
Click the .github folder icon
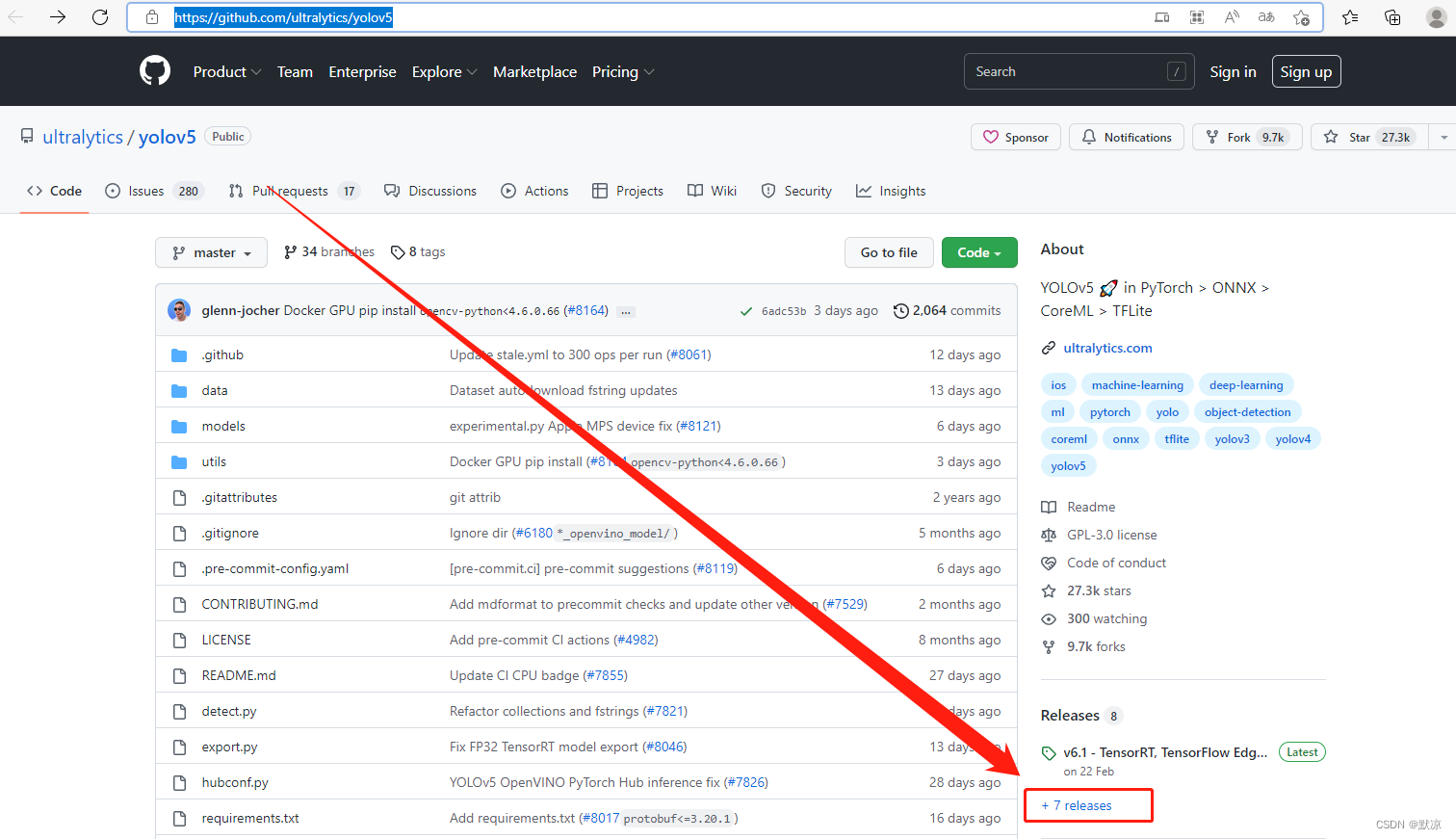[179, 354]
